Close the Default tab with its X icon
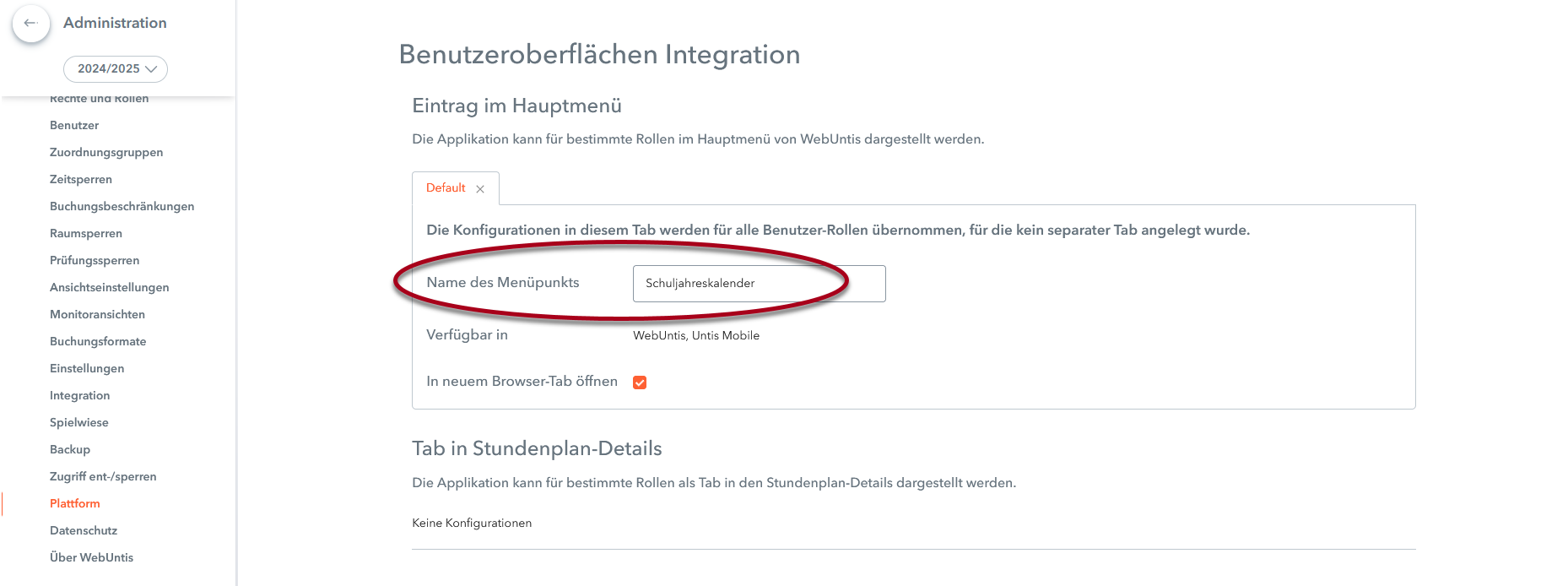 [x=480, y=189]
